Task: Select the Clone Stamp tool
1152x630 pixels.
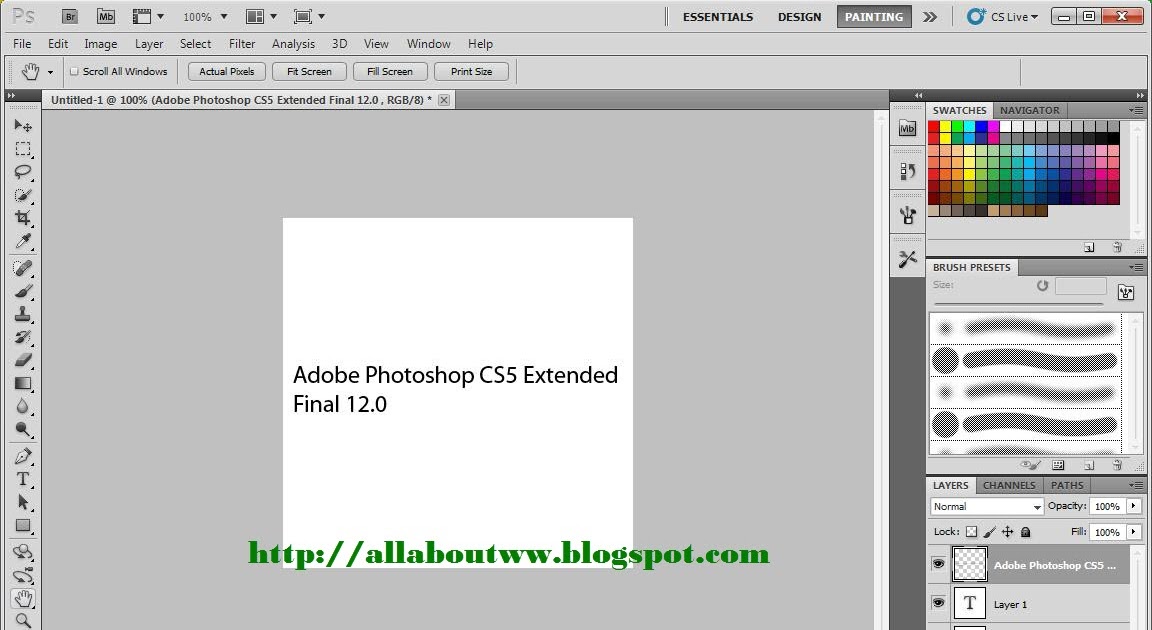Action: click(23, 314)
